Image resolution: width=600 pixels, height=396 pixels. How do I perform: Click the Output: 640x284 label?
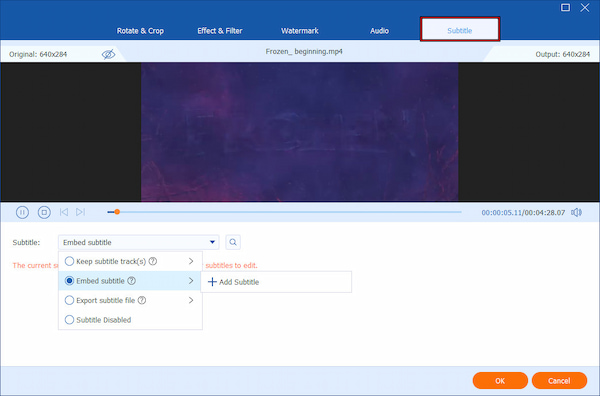coord(562,54)
